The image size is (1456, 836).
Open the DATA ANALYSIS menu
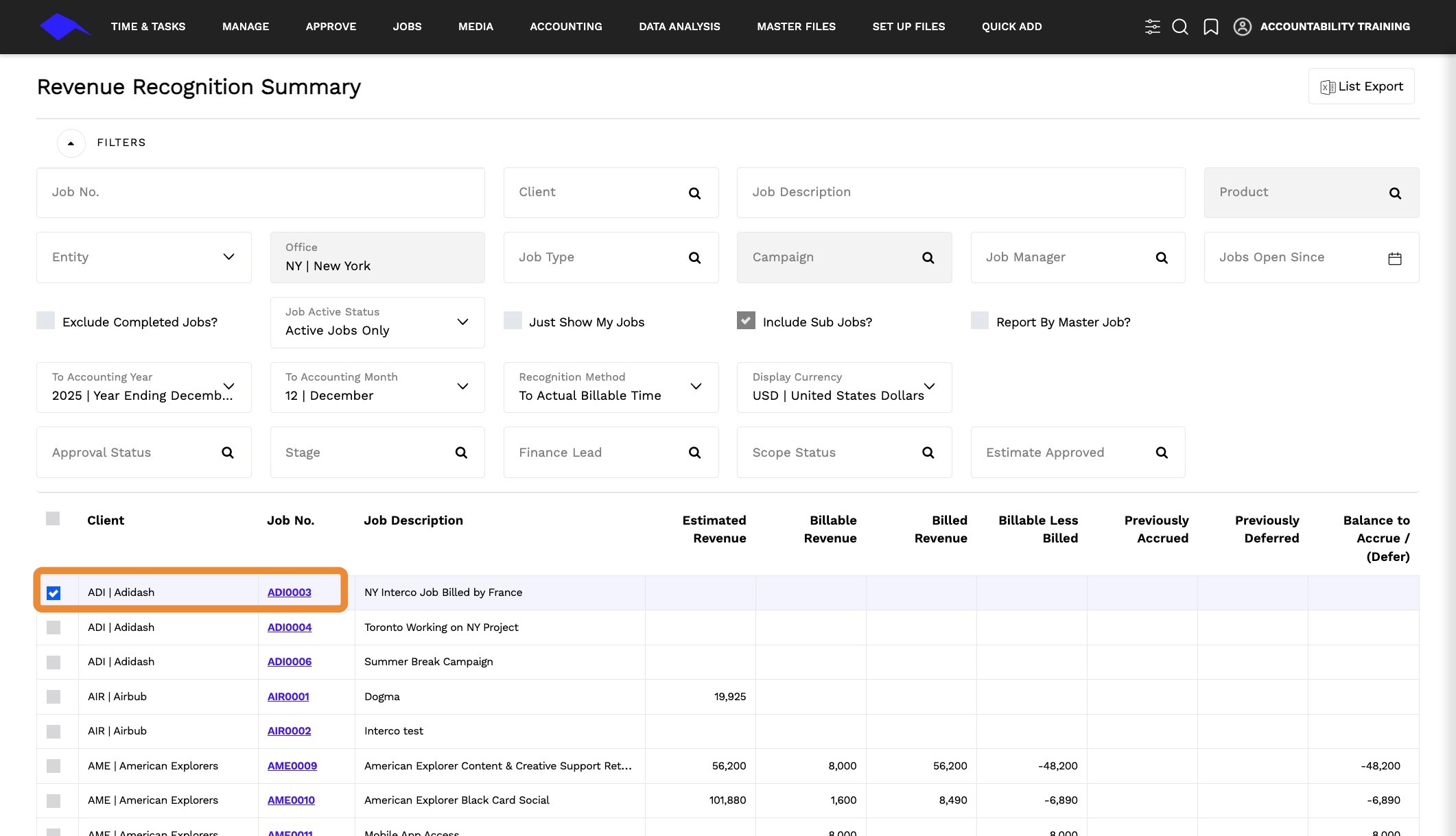coord(679,27)
